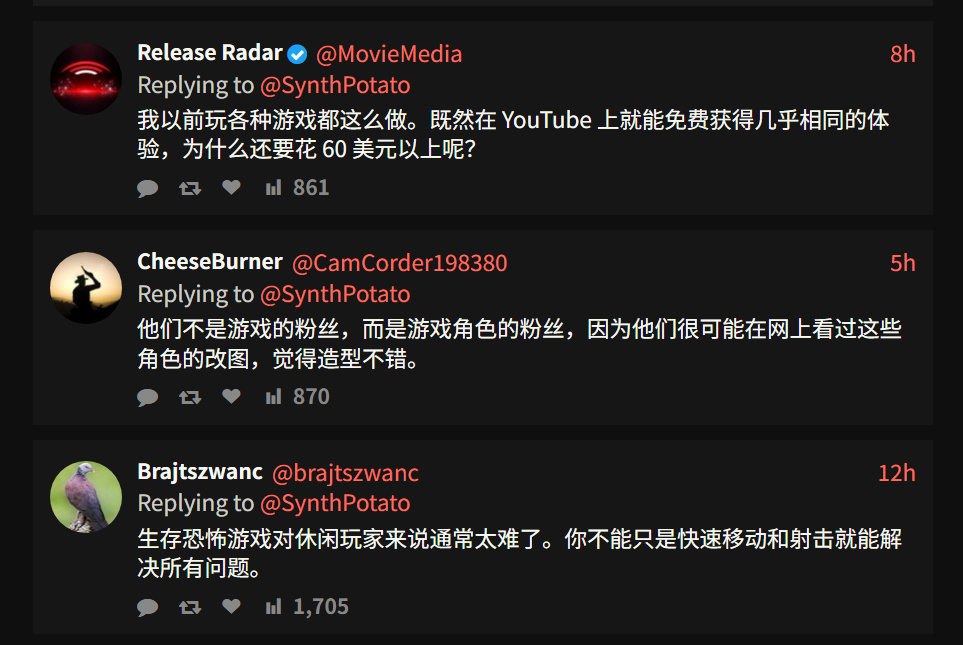Retweet the Brajtszwanc post
The width and height of the screenshot is (963, 645).
tap(190, 607)
